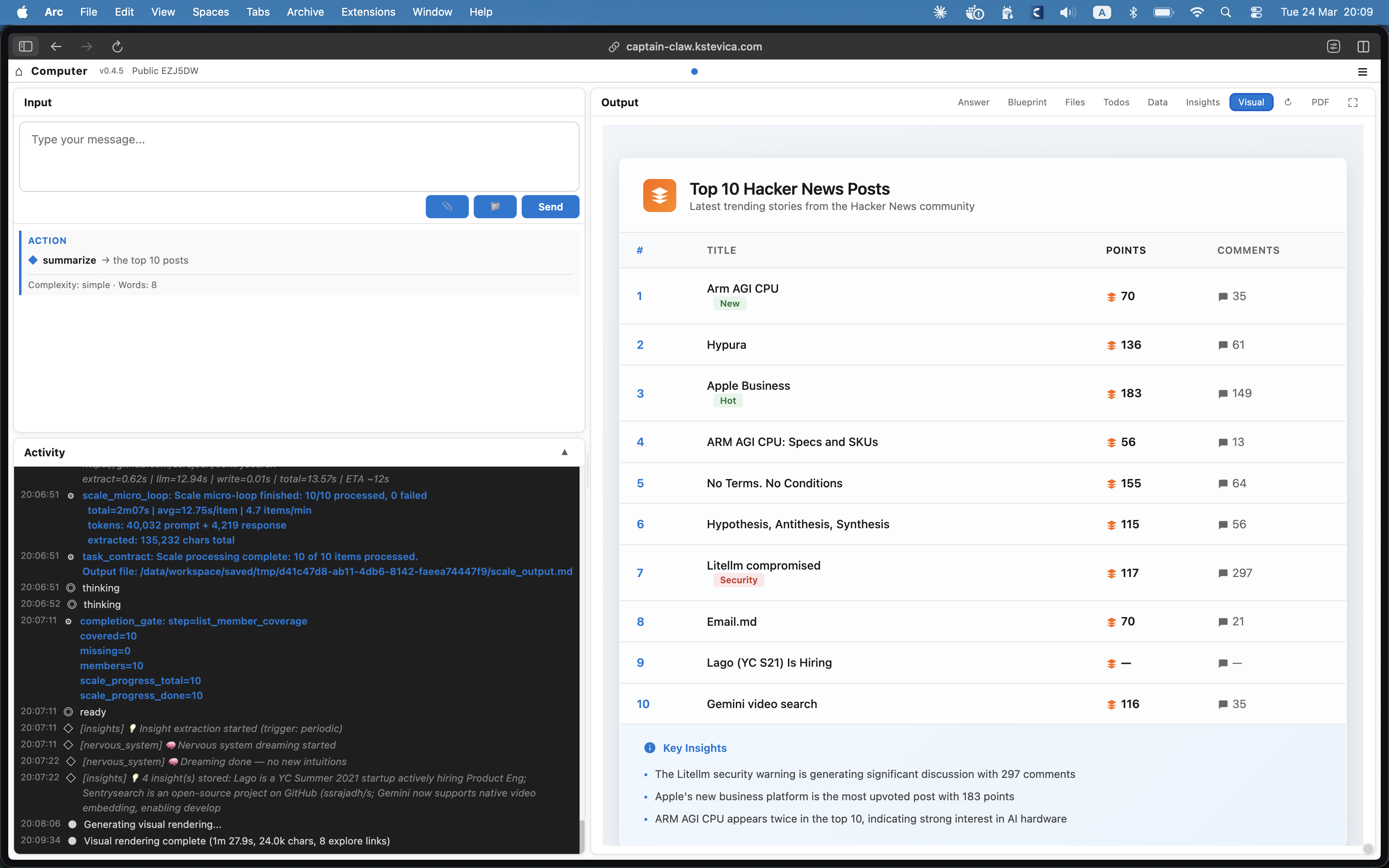Image resolution: width=1389 pixels, height=868 pixels.
Task: Click the info icon beside Key Insights
Action: 650,747
